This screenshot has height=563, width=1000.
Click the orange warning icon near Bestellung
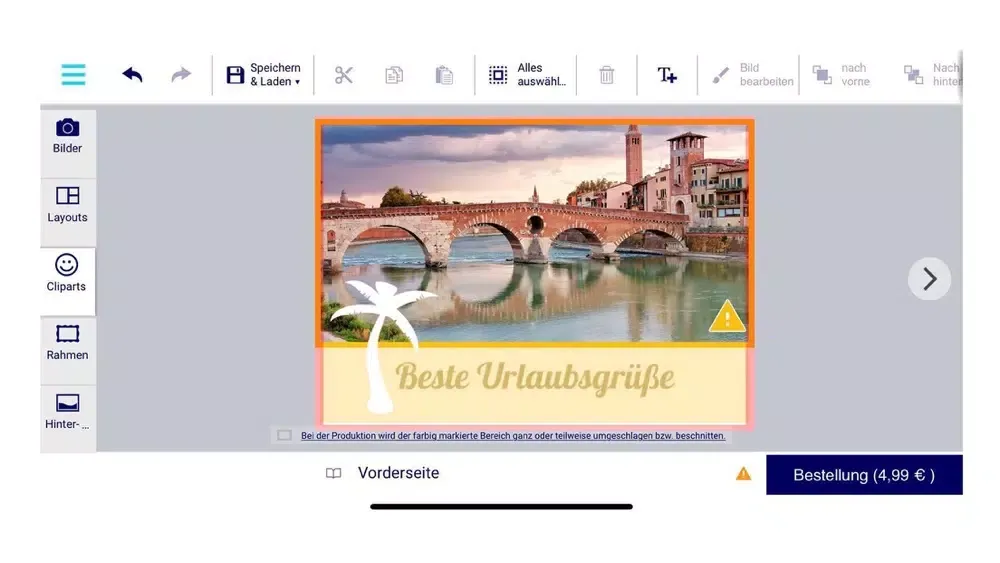(x=744, y=474)
